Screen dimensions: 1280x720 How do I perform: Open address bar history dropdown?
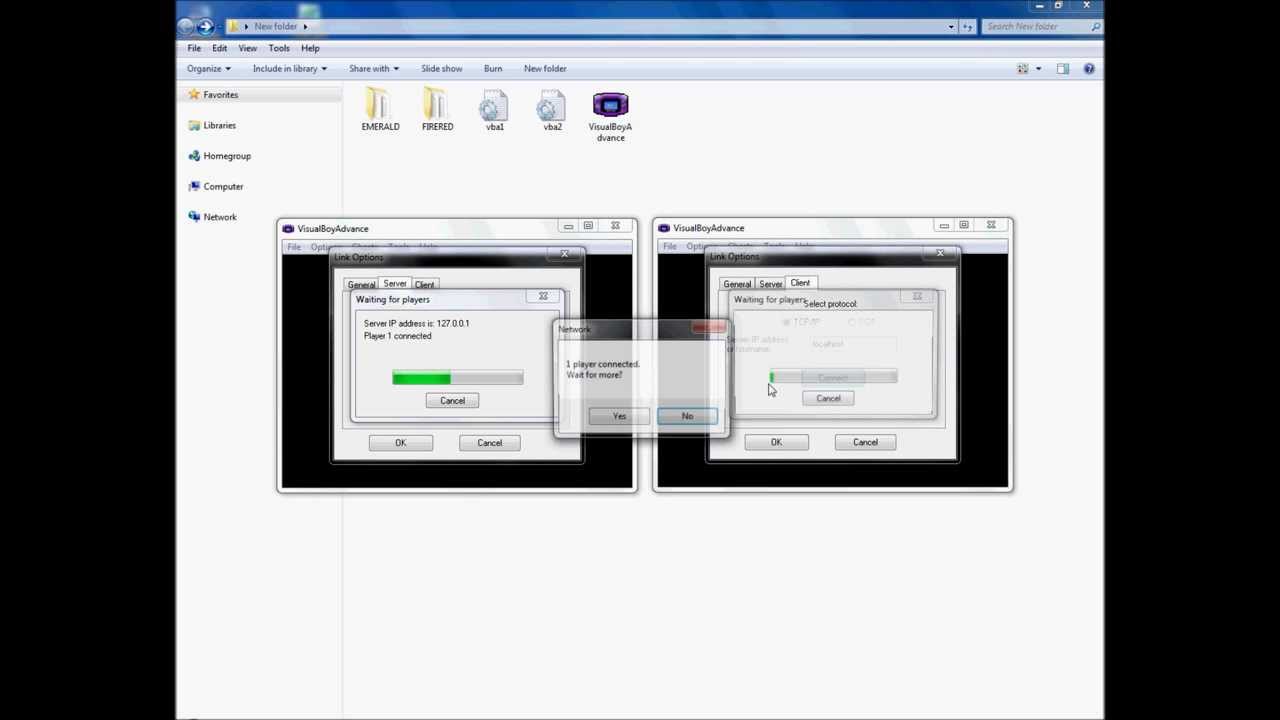point(951,26)
